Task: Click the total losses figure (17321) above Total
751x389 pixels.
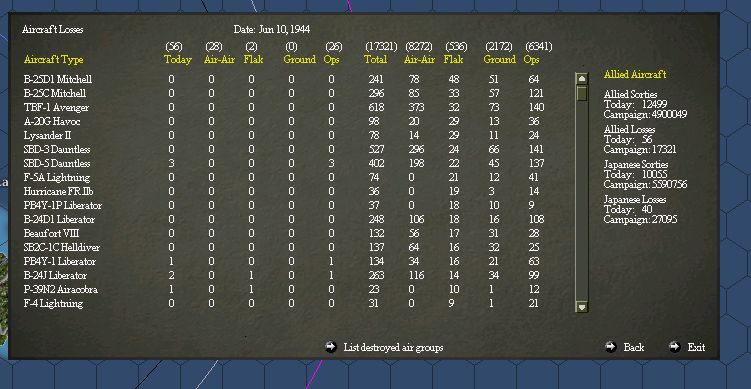Action: point(381,46)
